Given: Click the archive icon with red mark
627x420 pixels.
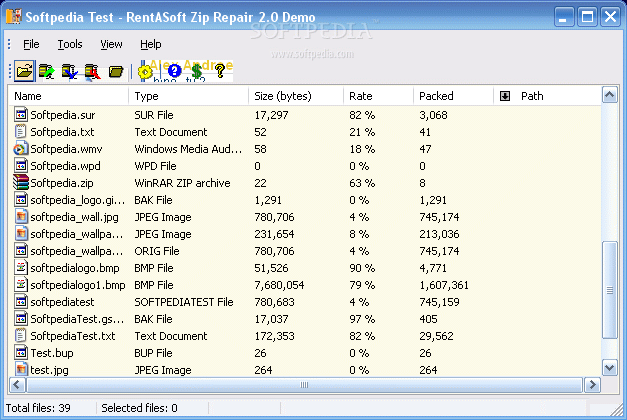Looking at the screenshot, I should coord(92,72).
